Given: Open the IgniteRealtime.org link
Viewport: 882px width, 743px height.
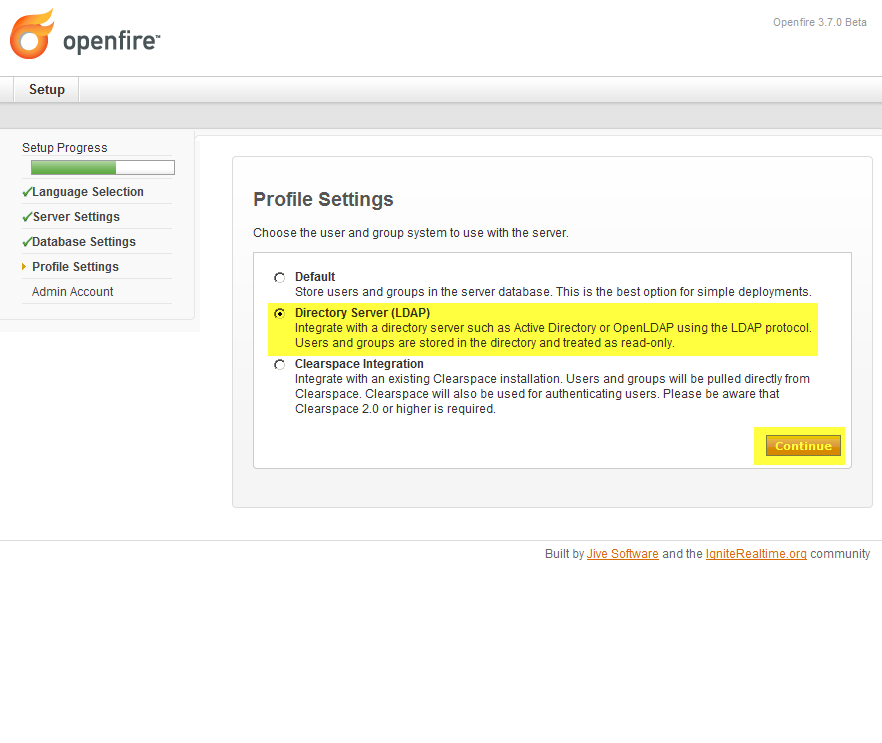Looking at the screenshot, I should [755, 553].
